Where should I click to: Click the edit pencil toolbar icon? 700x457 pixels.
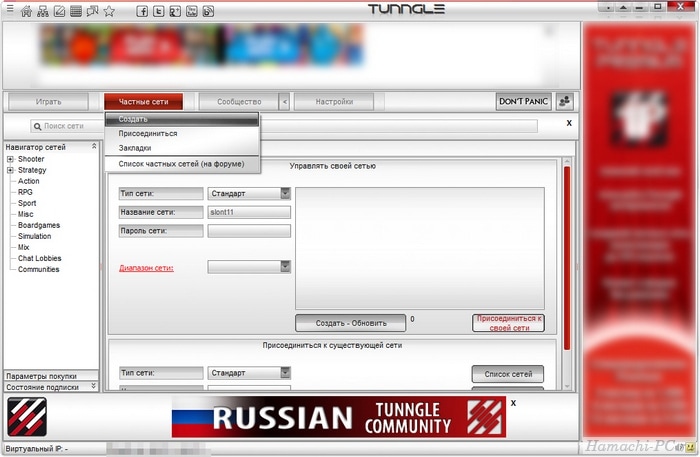click(59, 11)
